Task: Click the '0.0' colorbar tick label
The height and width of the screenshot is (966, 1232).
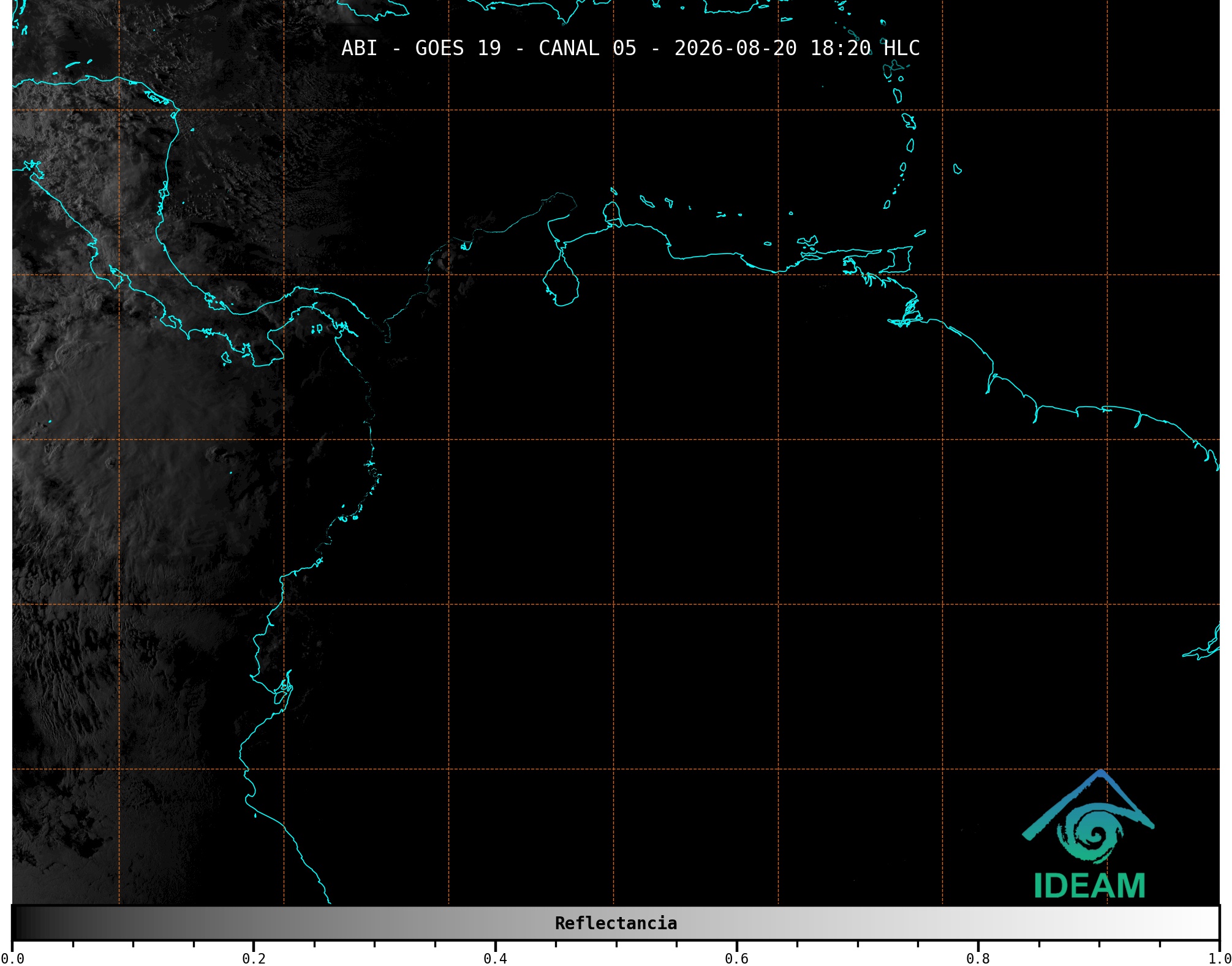Action: pos(12,959)
